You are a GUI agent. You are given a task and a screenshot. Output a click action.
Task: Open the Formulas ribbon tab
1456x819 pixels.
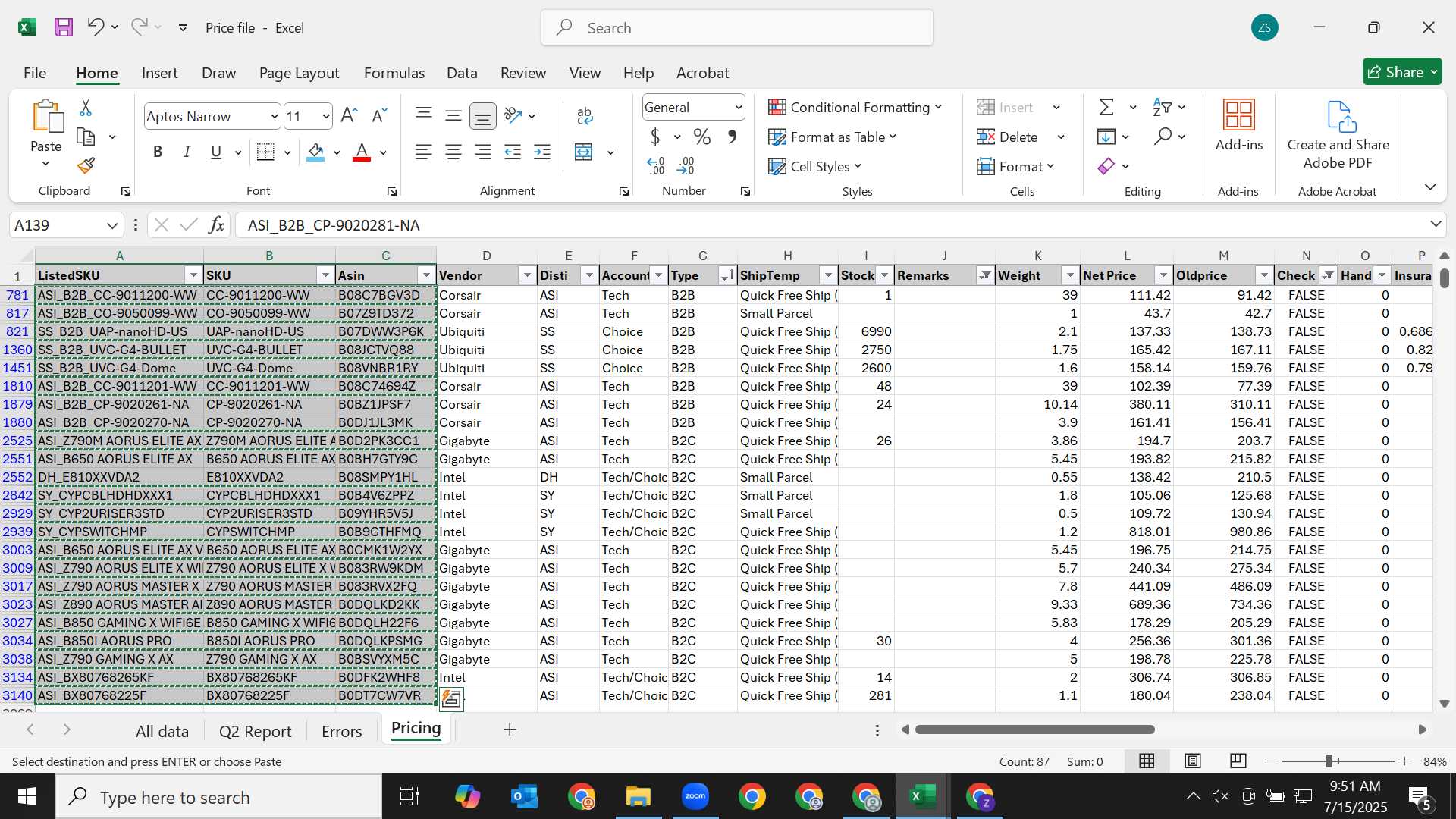[x=394, y=73]
